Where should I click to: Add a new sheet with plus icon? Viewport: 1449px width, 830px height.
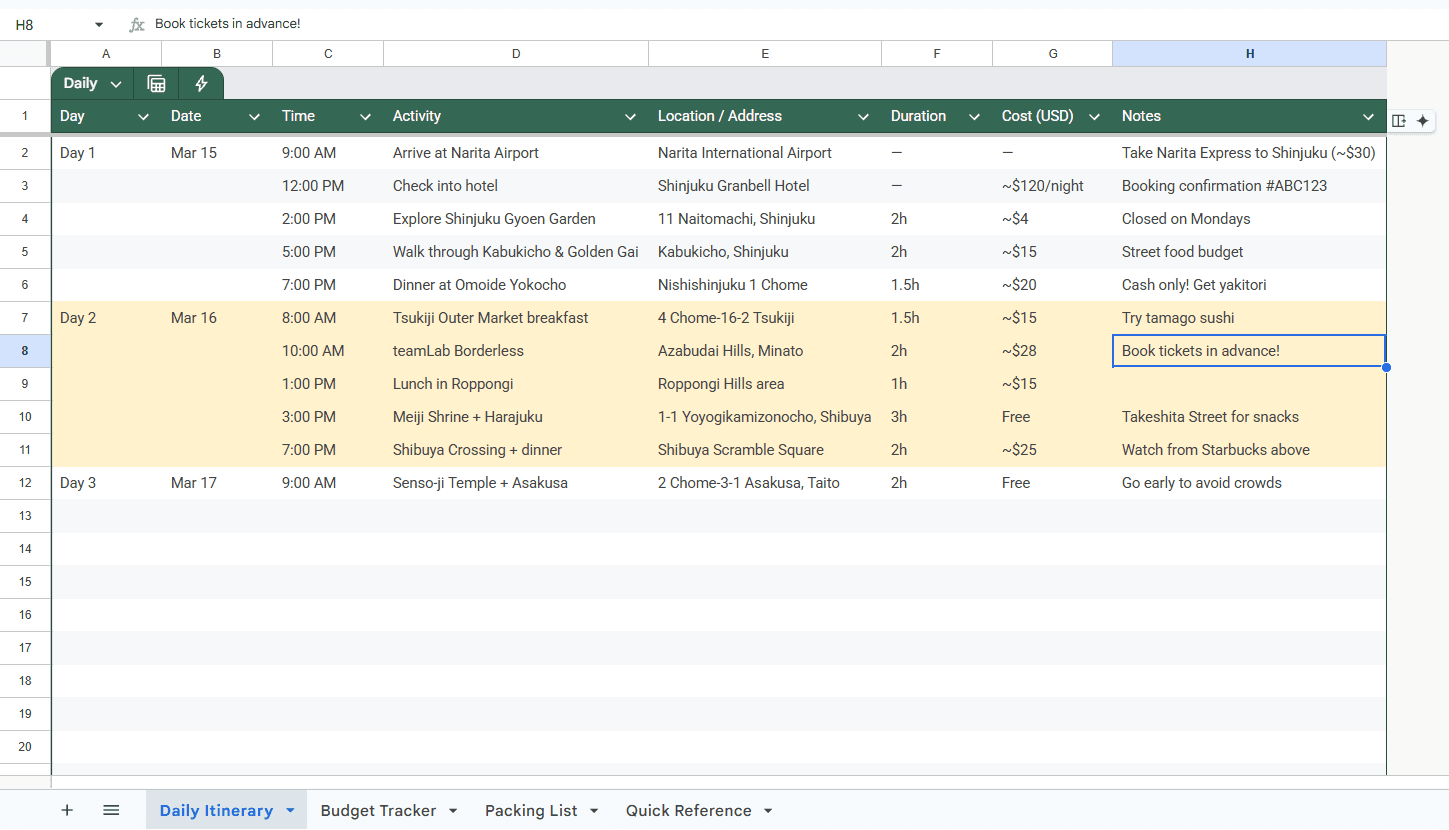coord(67,810)
